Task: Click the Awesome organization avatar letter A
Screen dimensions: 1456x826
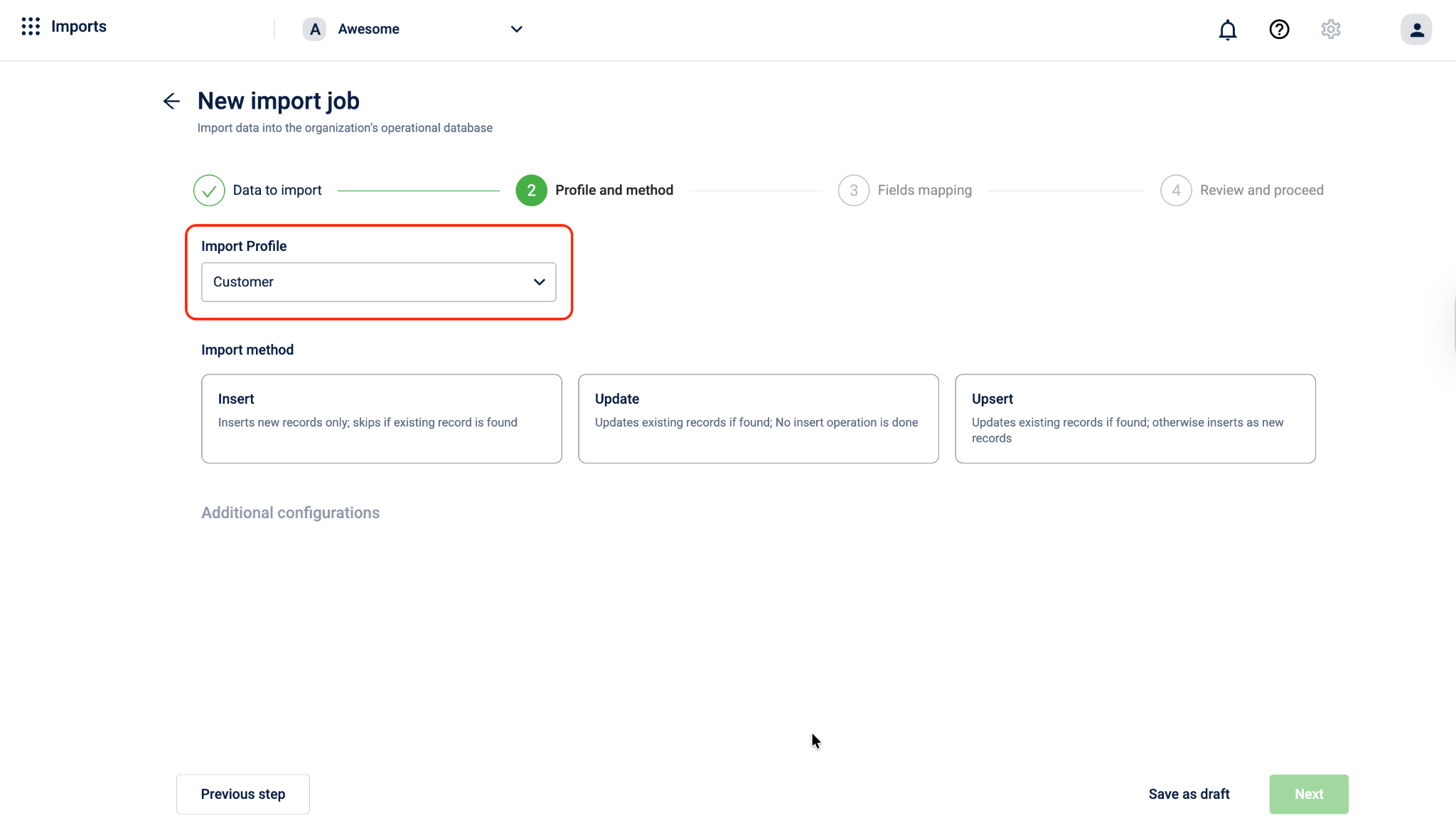Action: pos(315,29)
